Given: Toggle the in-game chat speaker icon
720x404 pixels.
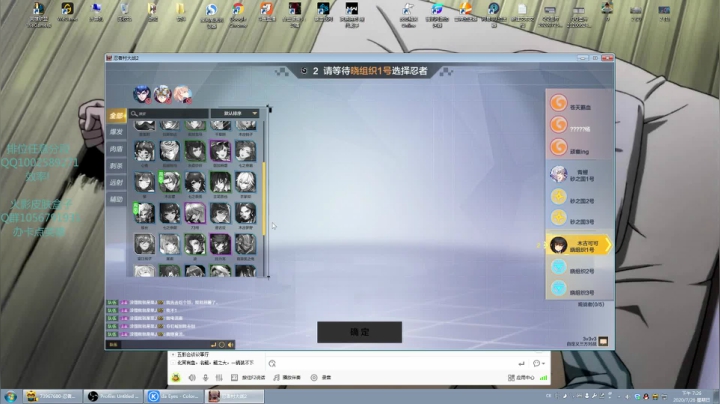Looking at the screenshot, I should coord(231,345).
